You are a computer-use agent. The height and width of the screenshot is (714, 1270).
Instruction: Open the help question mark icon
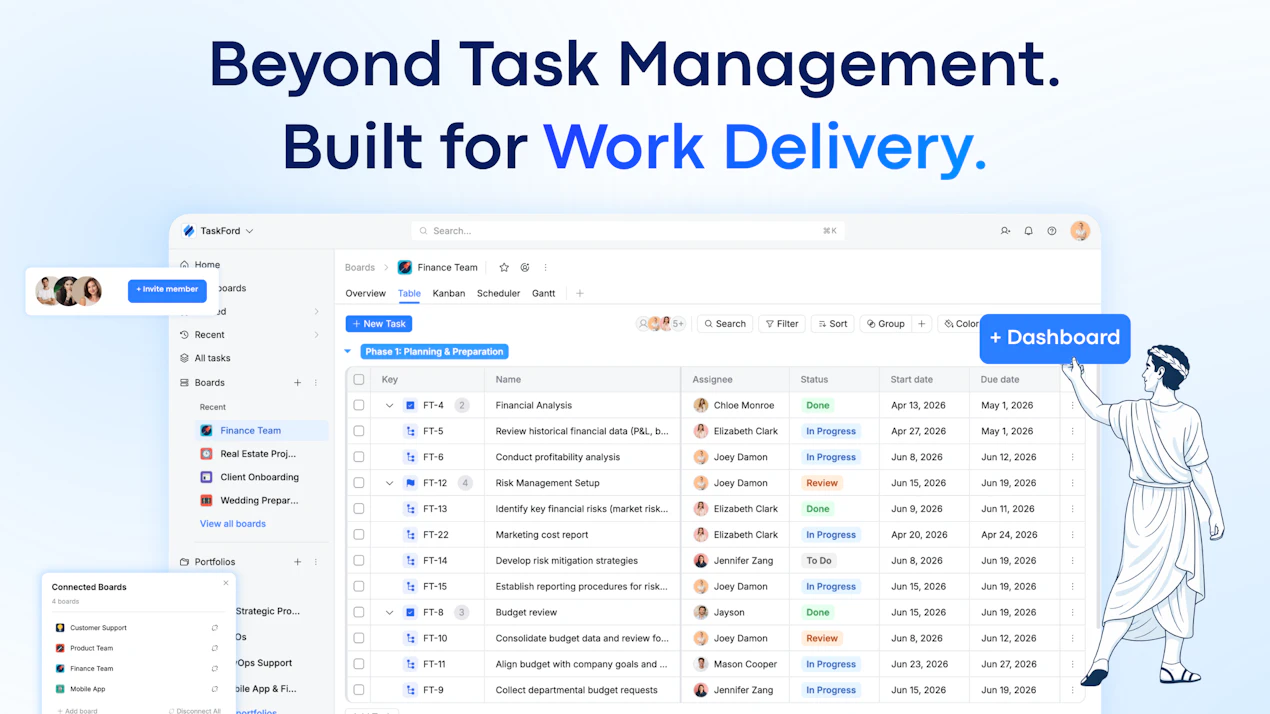coord(1052,231)
